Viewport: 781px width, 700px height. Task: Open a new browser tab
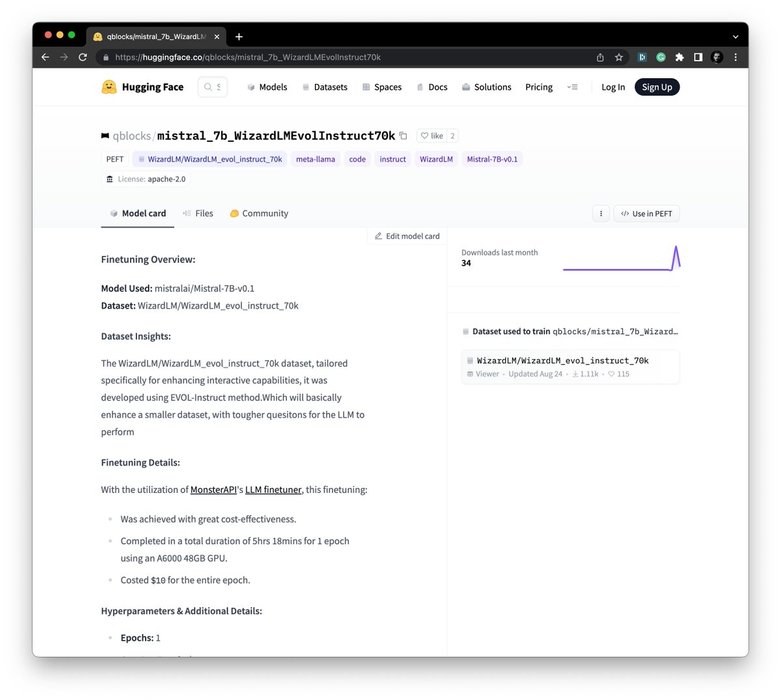[x=239, y=36]
